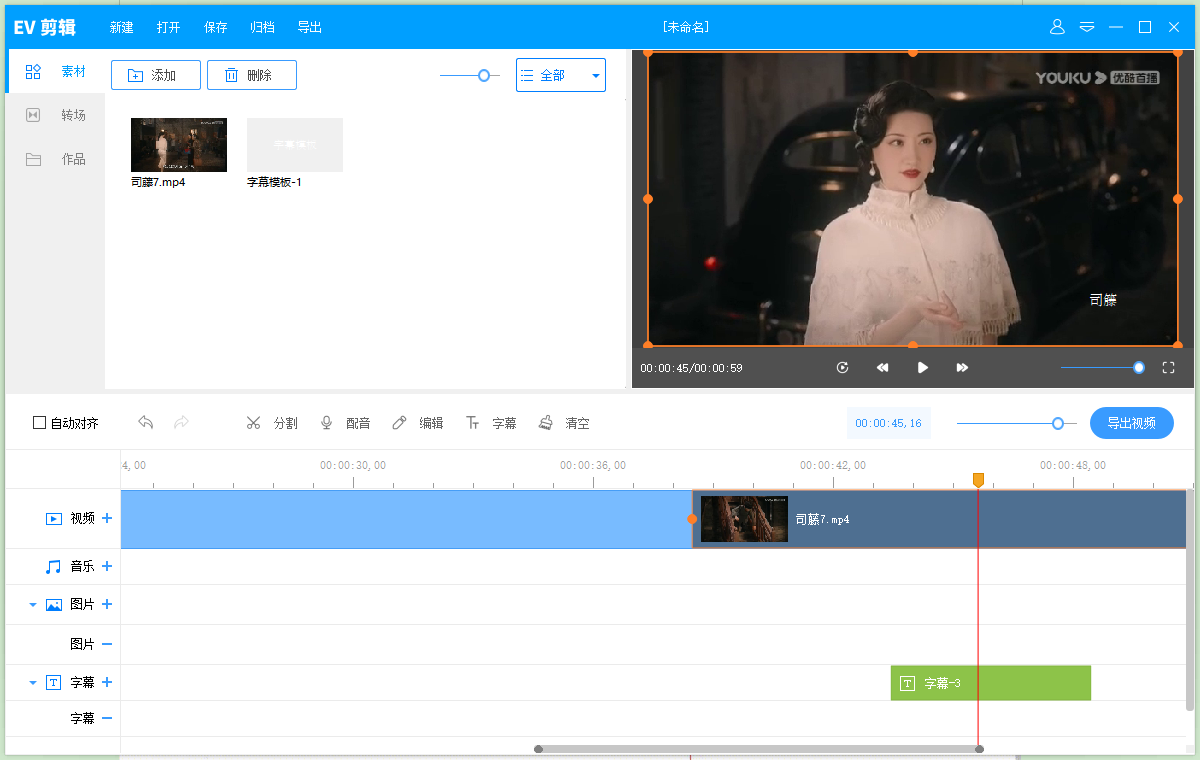Viewport: 1200px width, 760px height.
Task: Play the preview video
Action: [x=922, y=368]
